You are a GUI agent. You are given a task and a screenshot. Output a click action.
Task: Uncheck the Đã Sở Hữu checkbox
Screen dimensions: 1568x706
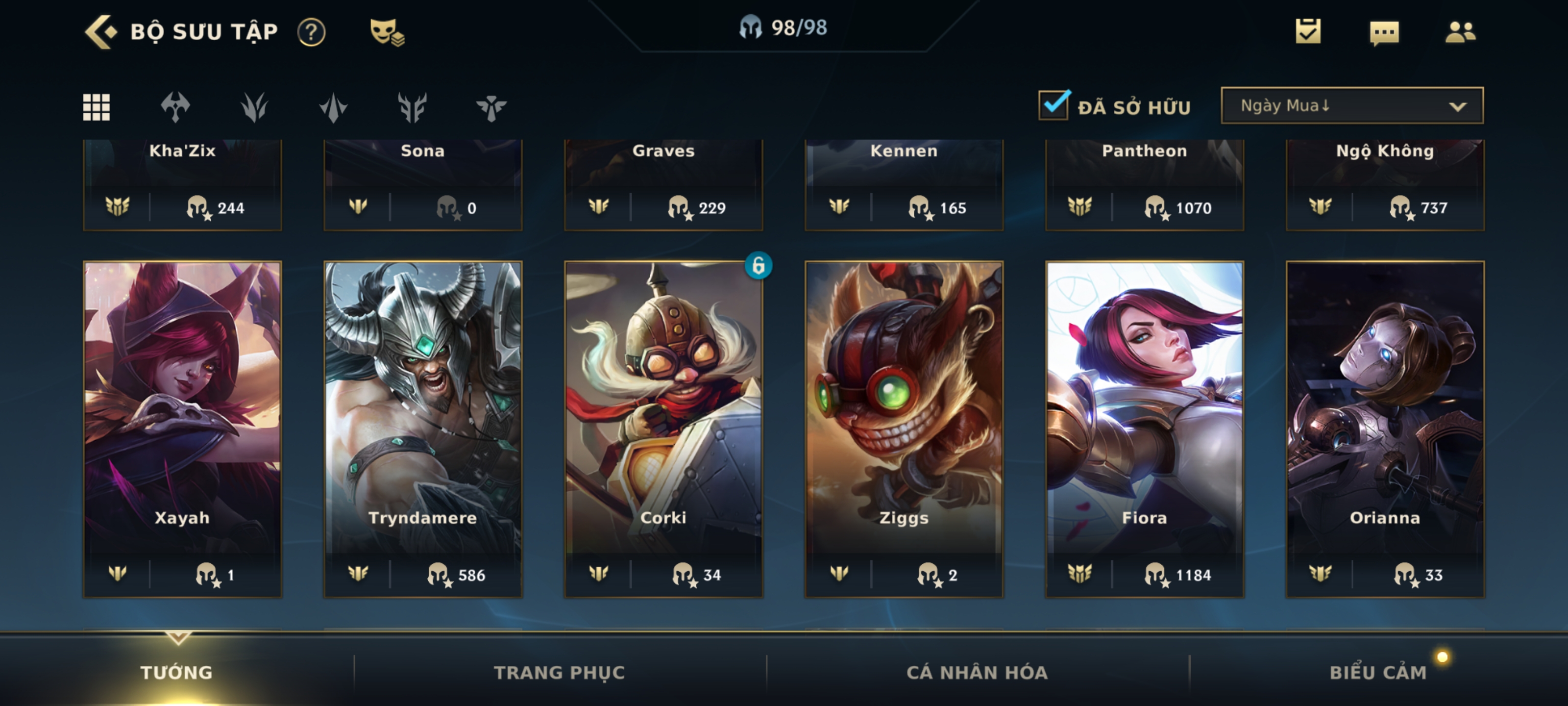point(1054,105)
